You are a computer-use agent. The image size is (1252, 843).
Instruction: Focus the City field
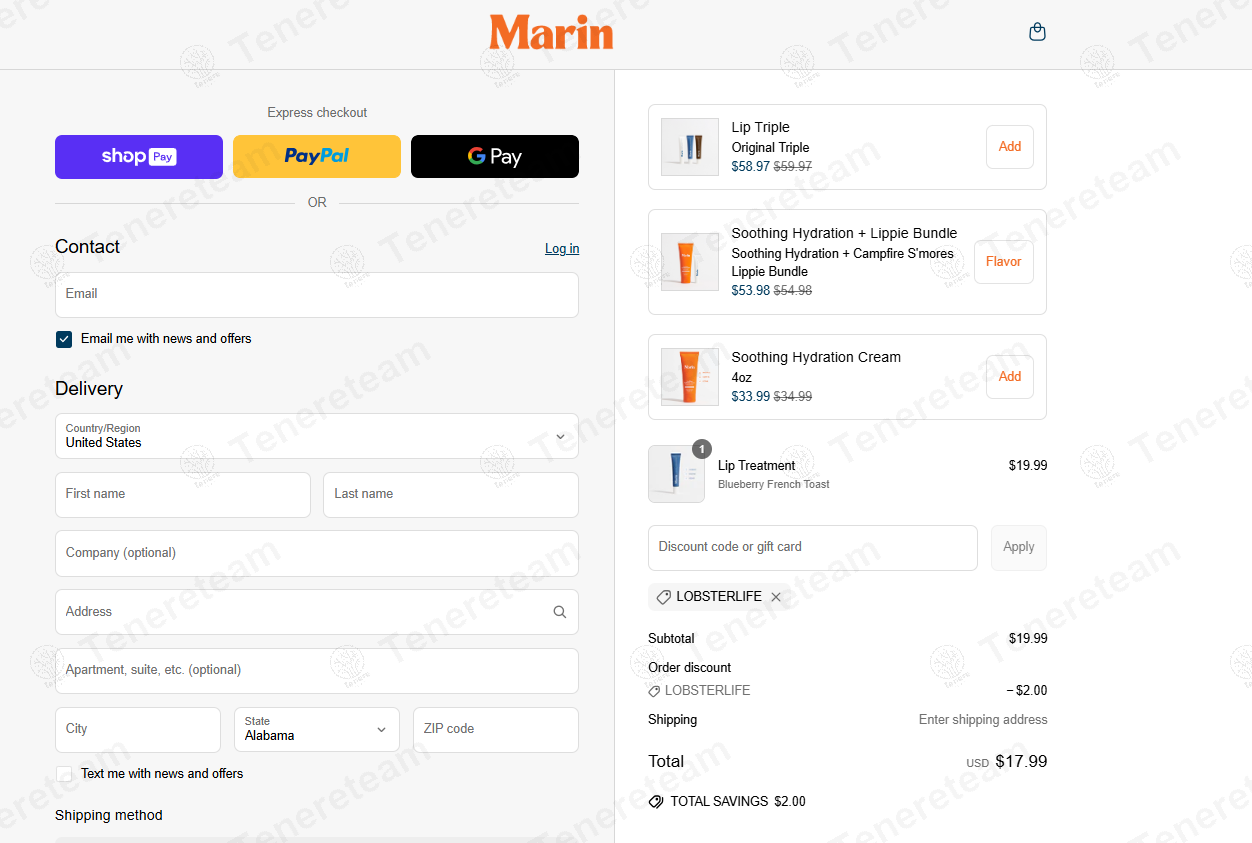click(138, 730)
